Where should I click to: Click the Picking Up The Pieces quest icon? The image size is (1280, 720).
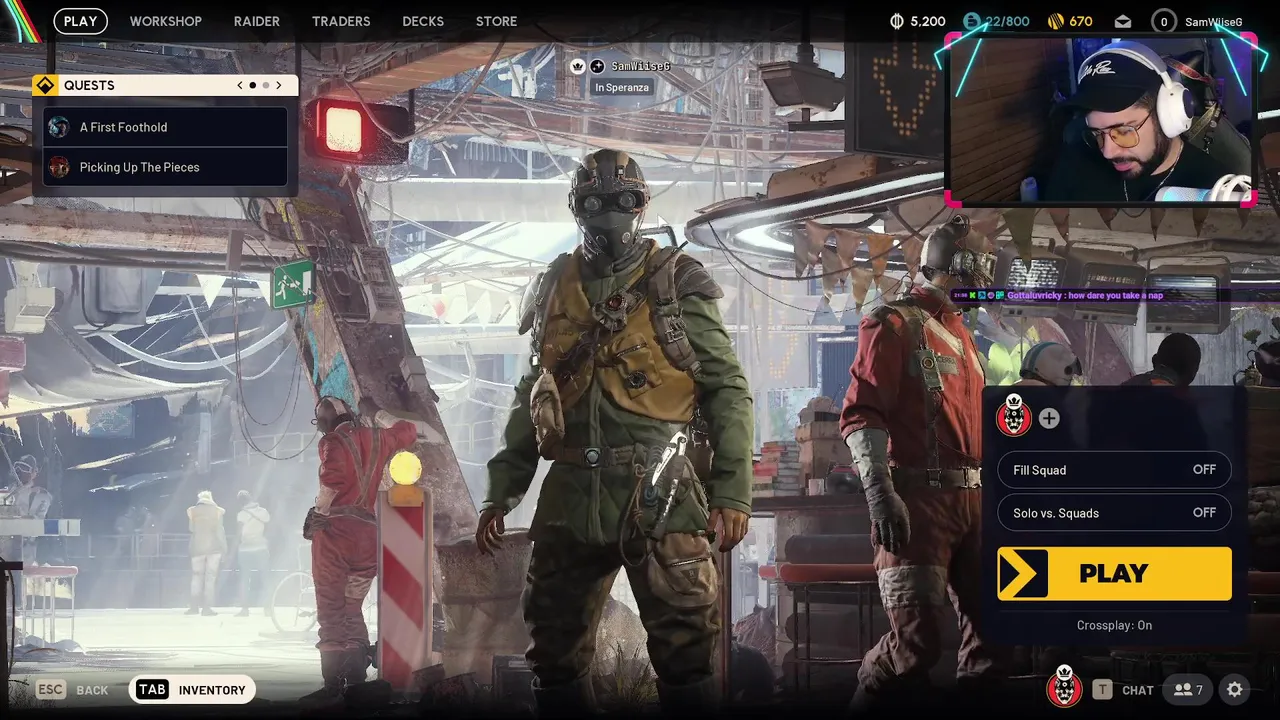coord(59,167)
